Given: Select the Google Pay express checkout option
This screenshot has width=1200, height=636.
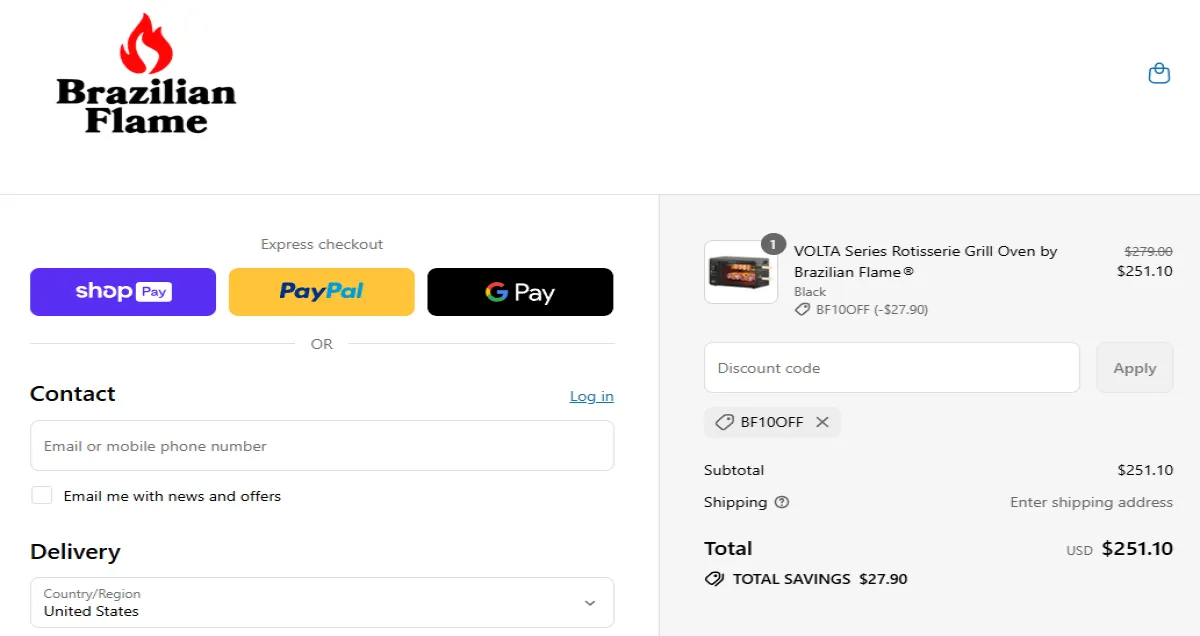Looking at the screenshot, I should coord(520,291).
